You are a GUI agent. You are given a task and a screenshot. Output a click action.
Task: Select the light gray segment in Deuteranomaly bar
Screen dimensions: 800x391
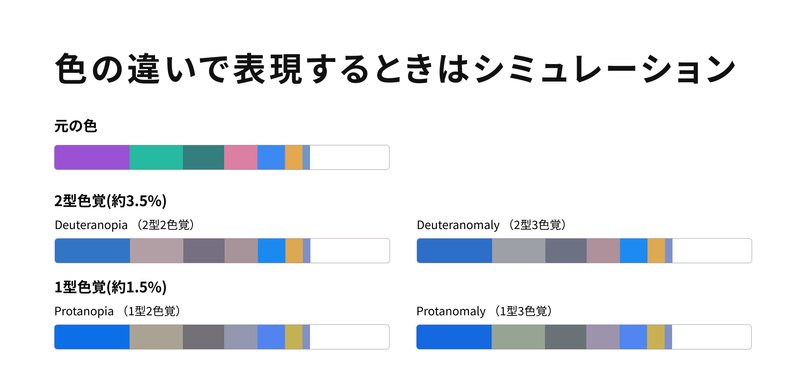519,251
